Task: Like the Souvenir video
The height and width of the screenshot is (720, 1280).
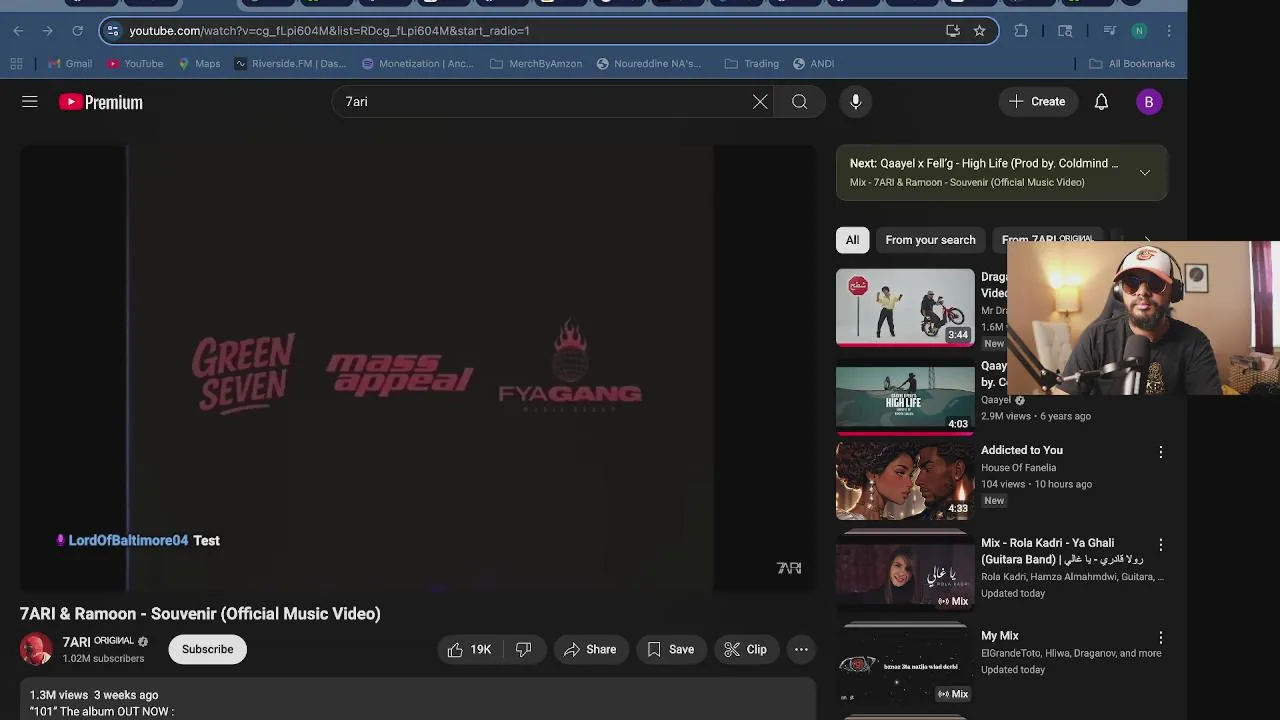Action: pos(469,650)
